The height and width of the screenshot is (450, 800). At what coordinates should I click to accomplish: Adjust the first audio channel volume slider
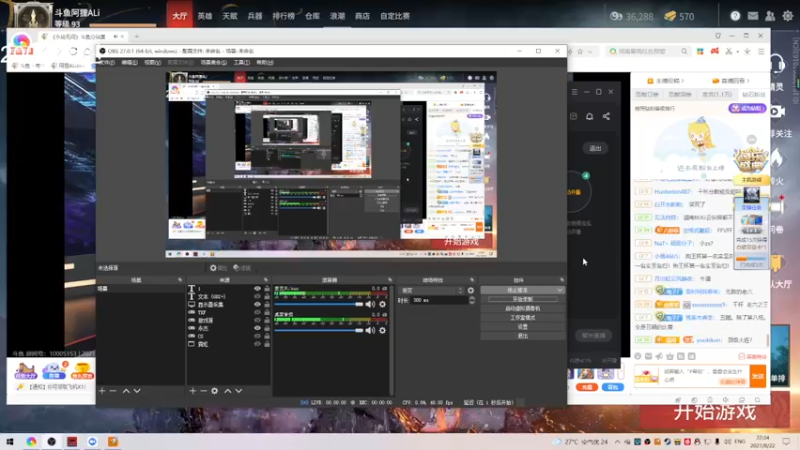click(318, 304)
